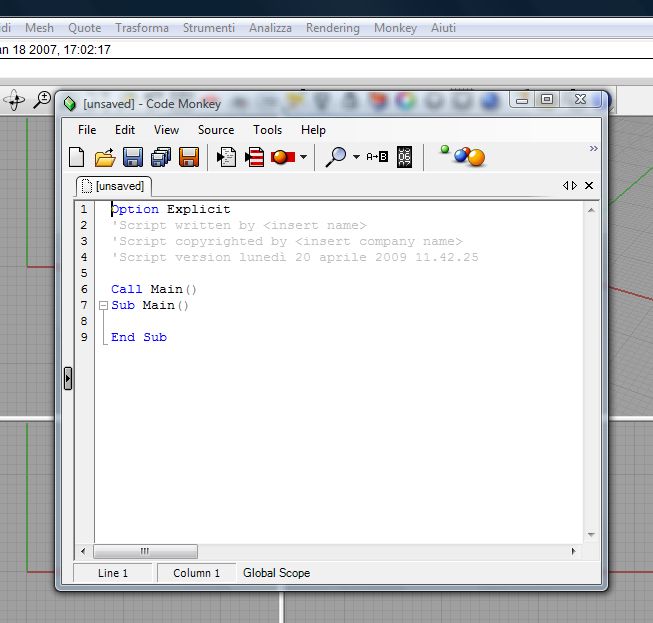Click the 'Script copyrighted by' comment line

pyautogui.click(x=287, y=242)
